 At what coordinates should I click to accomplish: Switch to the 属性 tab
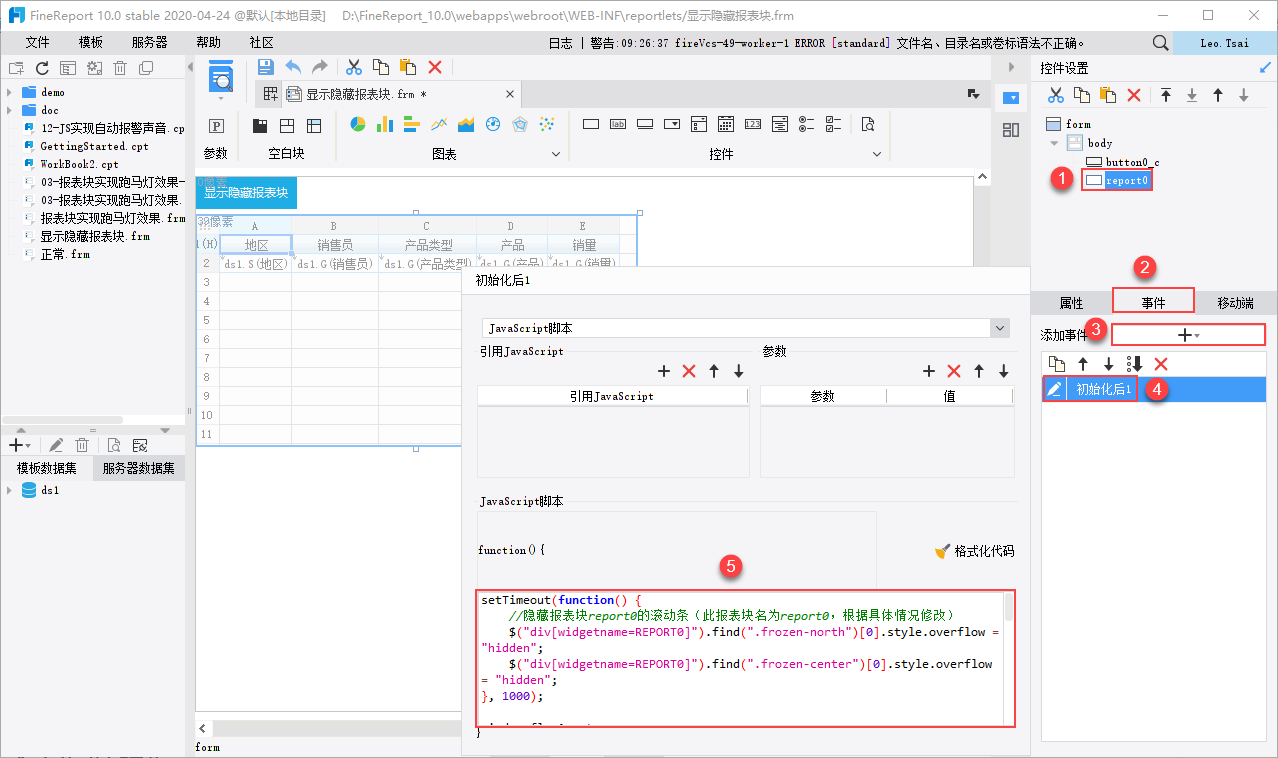(1071, 303)
